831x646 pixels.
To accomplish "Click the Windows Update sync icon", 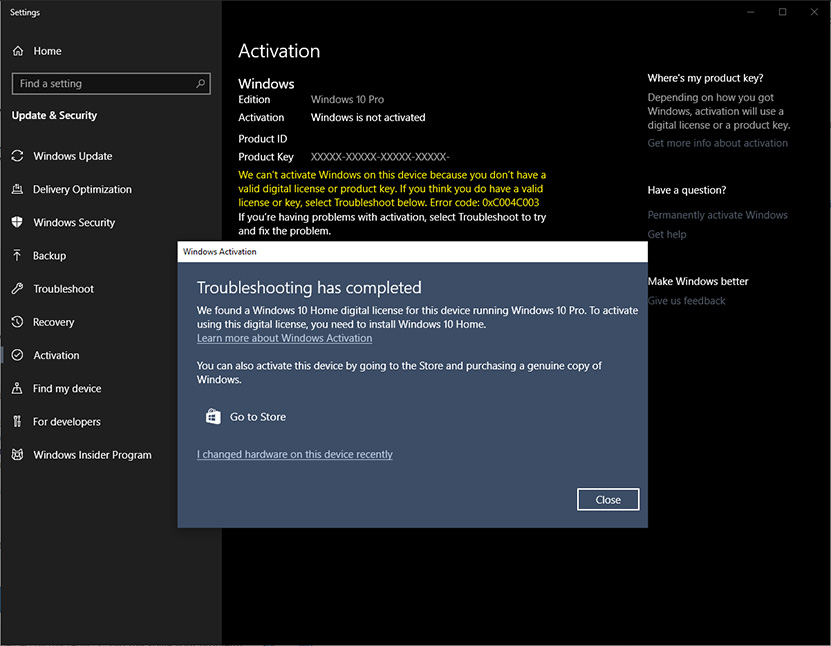I will [18, 156].
